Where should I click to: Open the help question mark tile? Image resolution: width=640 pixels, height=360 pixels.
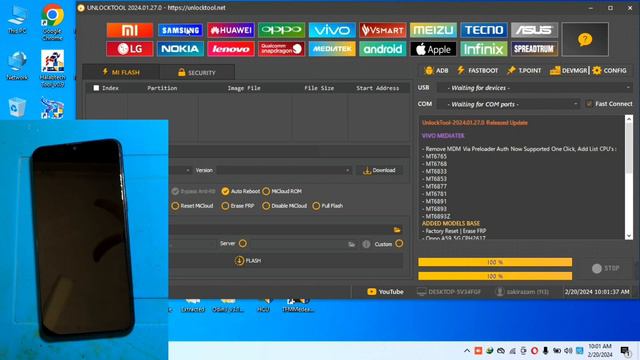[585, 39]
